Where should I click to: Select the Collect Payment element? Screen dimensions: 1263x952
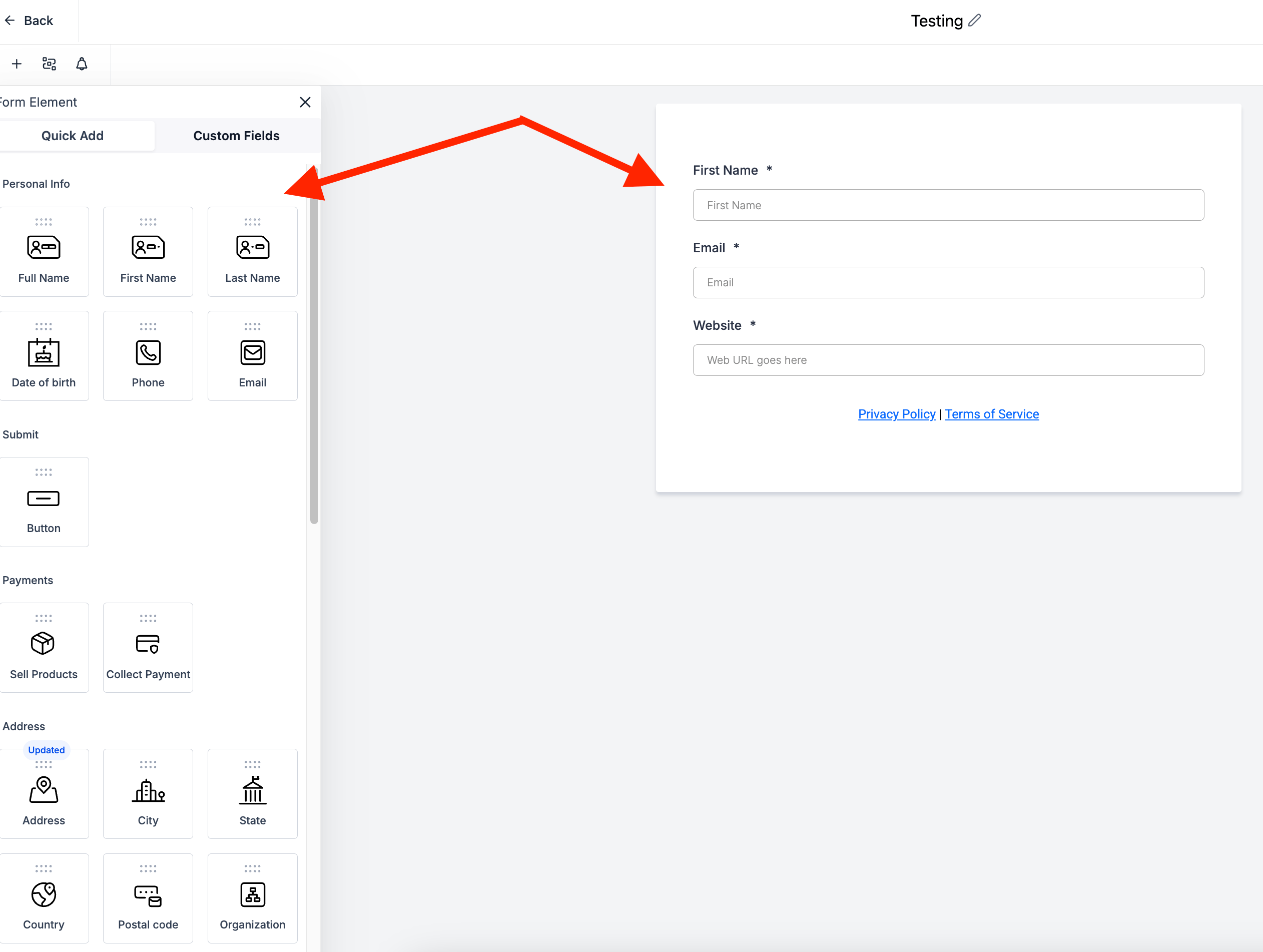148,648
